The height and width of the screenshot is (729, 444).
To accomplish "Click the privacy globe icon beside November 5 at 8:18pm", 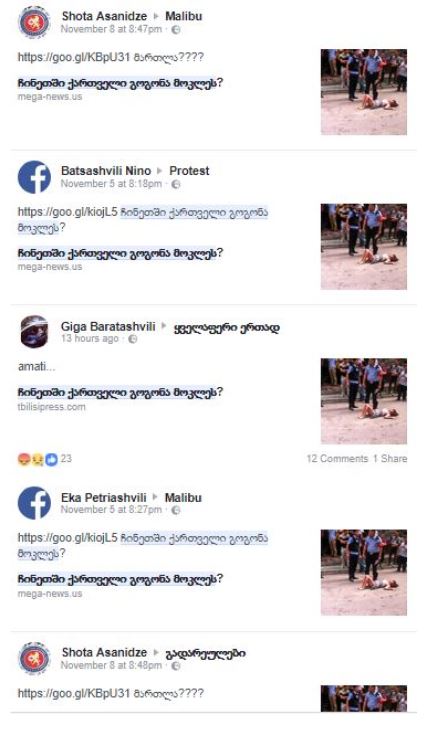I will tap(176, 185).
